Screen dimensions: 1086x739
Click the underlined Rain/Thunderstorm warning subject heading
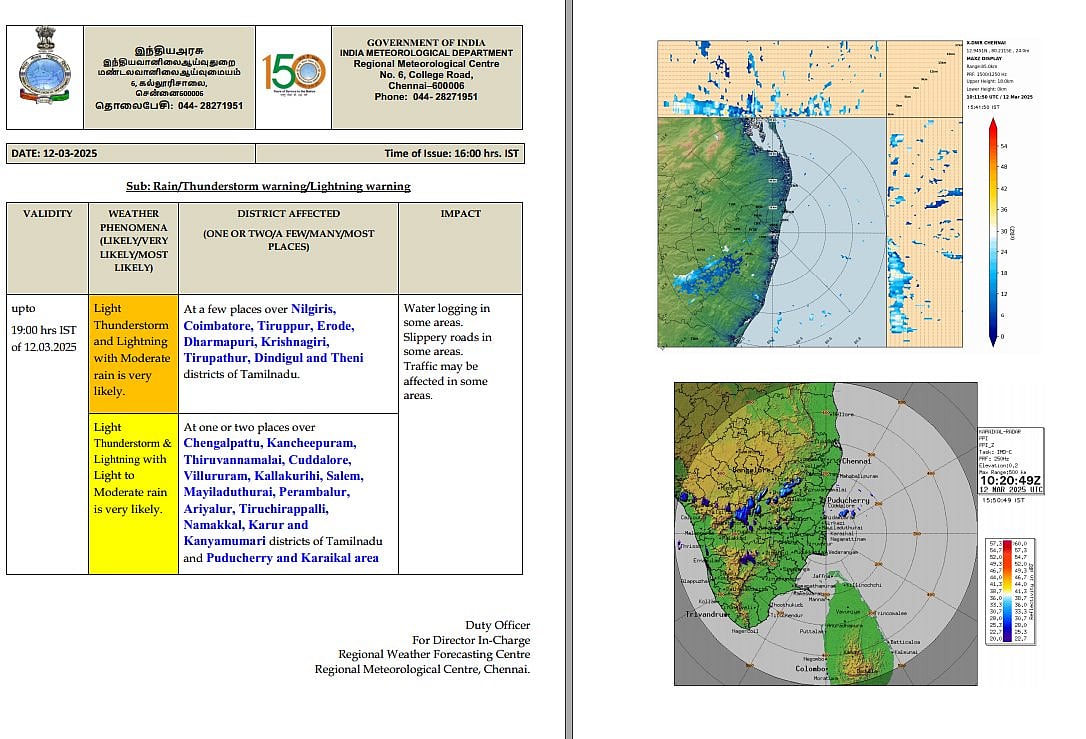268,186
